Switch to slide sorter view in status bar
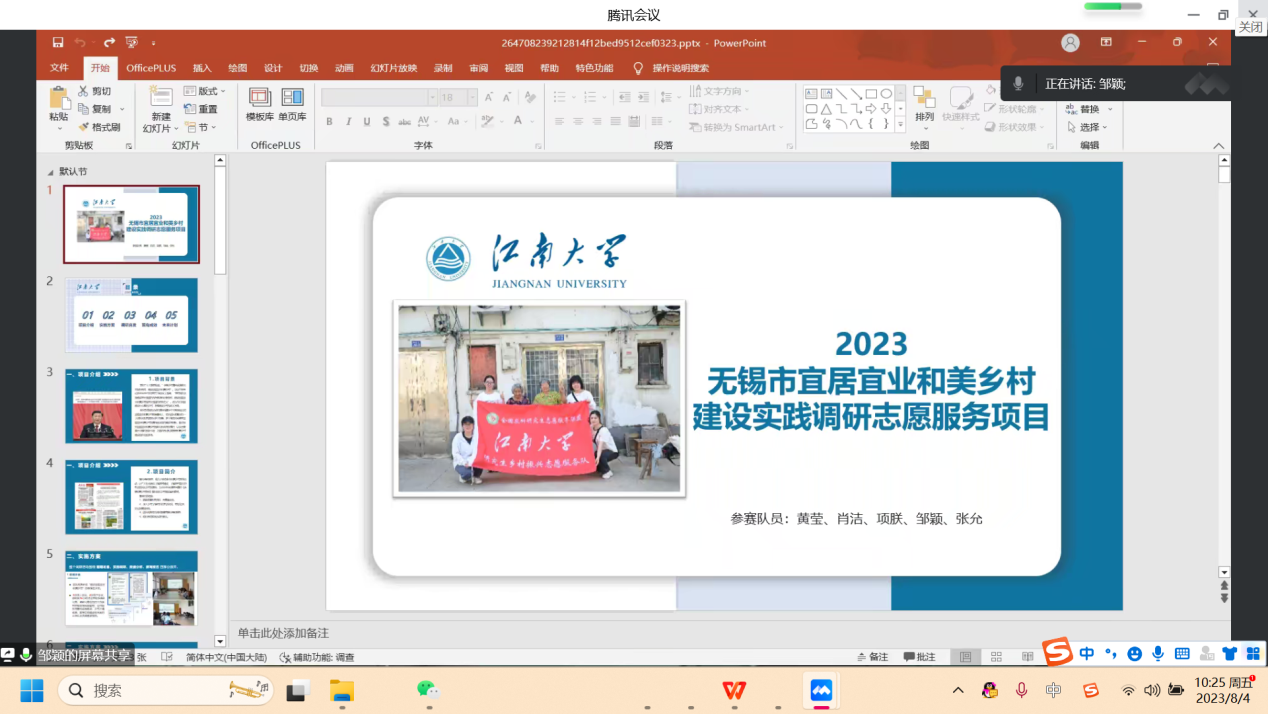Image resolution: width=1268 pixels, height=714 pixels. (x=996, y=657)
